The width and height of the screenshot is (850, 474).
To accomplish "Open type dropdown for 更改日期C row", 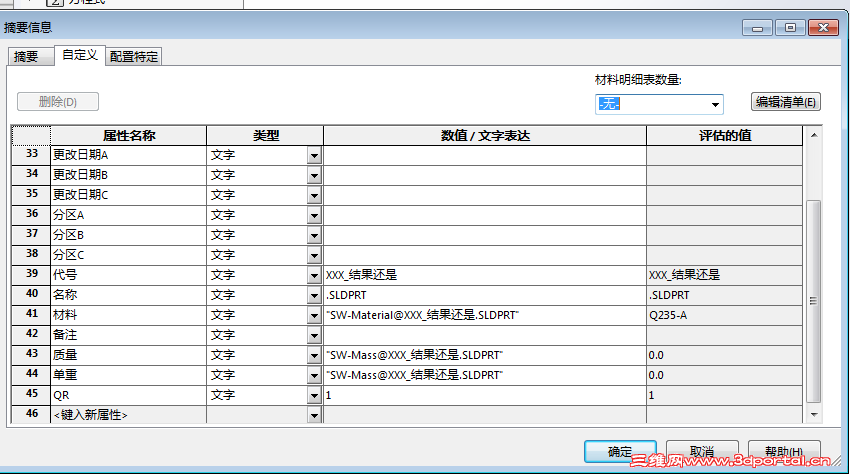I will (x=314, y=196).
